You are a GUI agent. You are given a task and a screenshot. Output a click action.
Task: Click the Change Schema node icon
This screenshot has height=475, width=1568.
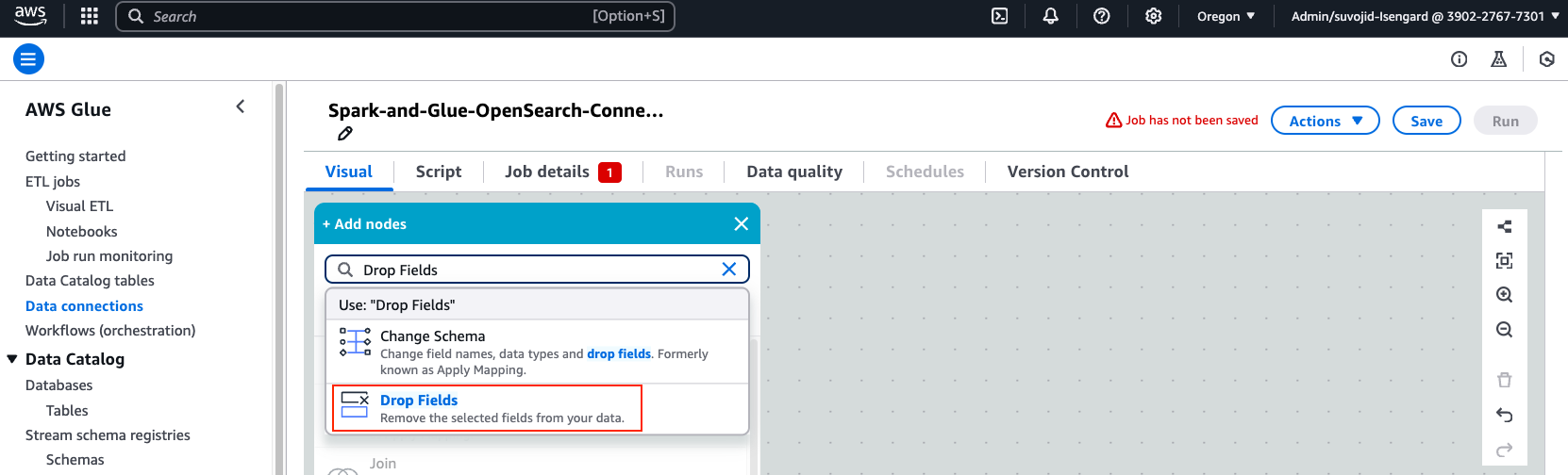pos(355,341)
